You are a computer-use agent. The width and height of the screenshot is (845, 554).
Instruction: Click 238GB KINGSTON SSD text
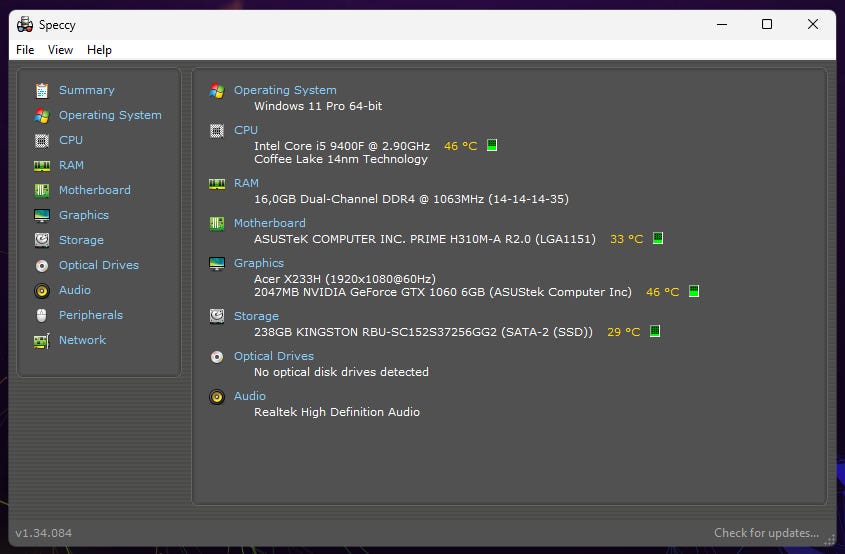pyautogui.click(x=423, y=332)
